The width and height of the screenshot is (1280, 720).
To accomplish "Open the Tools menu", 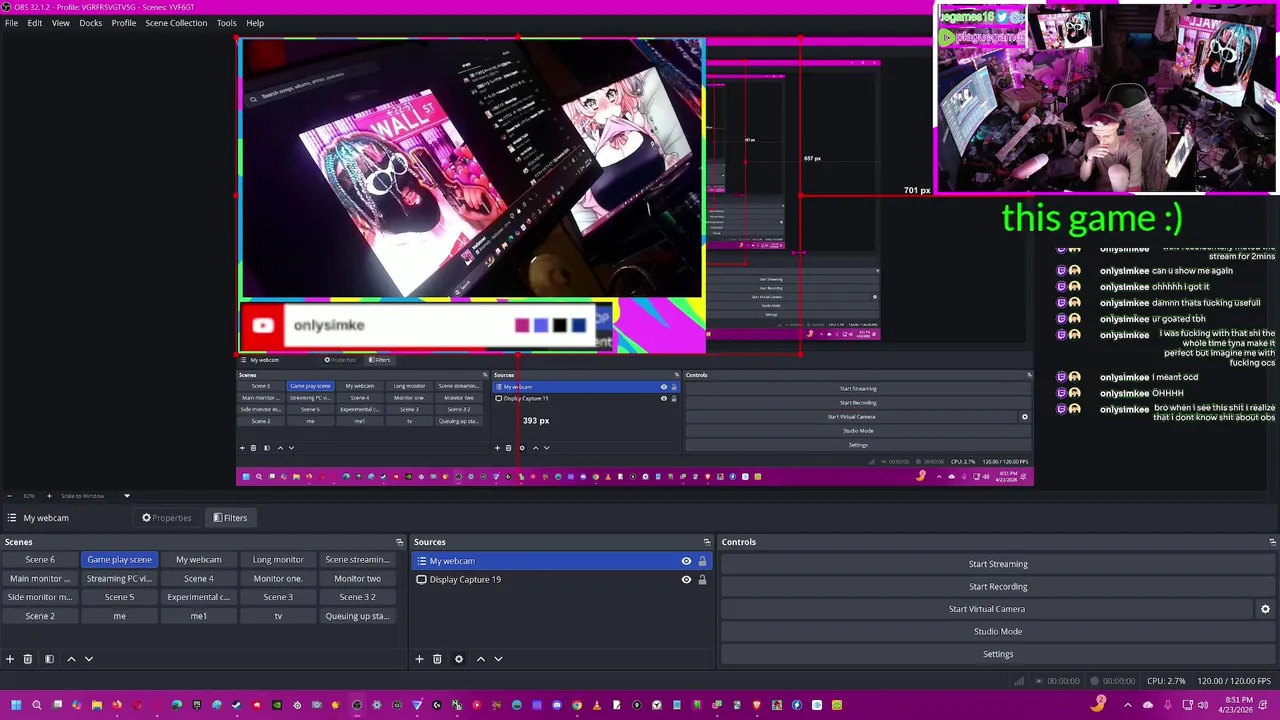I will [227, 23].
